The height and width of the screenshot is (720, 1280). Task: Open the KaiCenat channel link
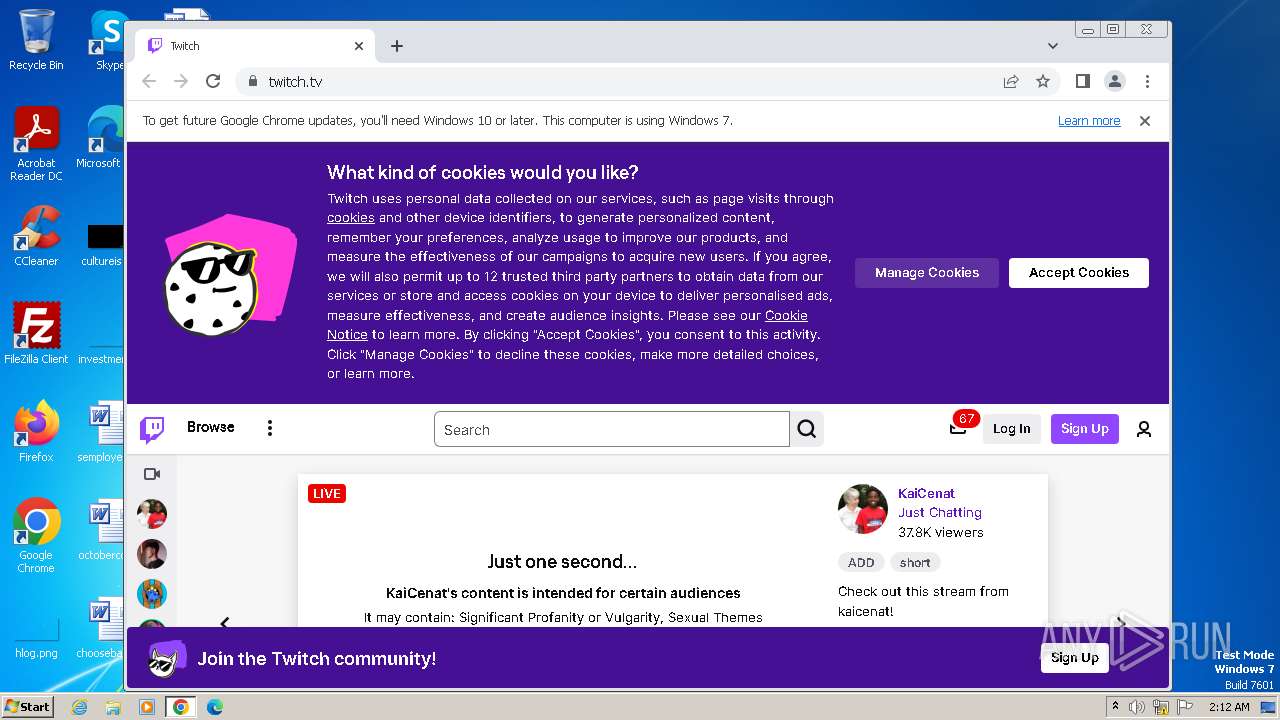[926, 493]
